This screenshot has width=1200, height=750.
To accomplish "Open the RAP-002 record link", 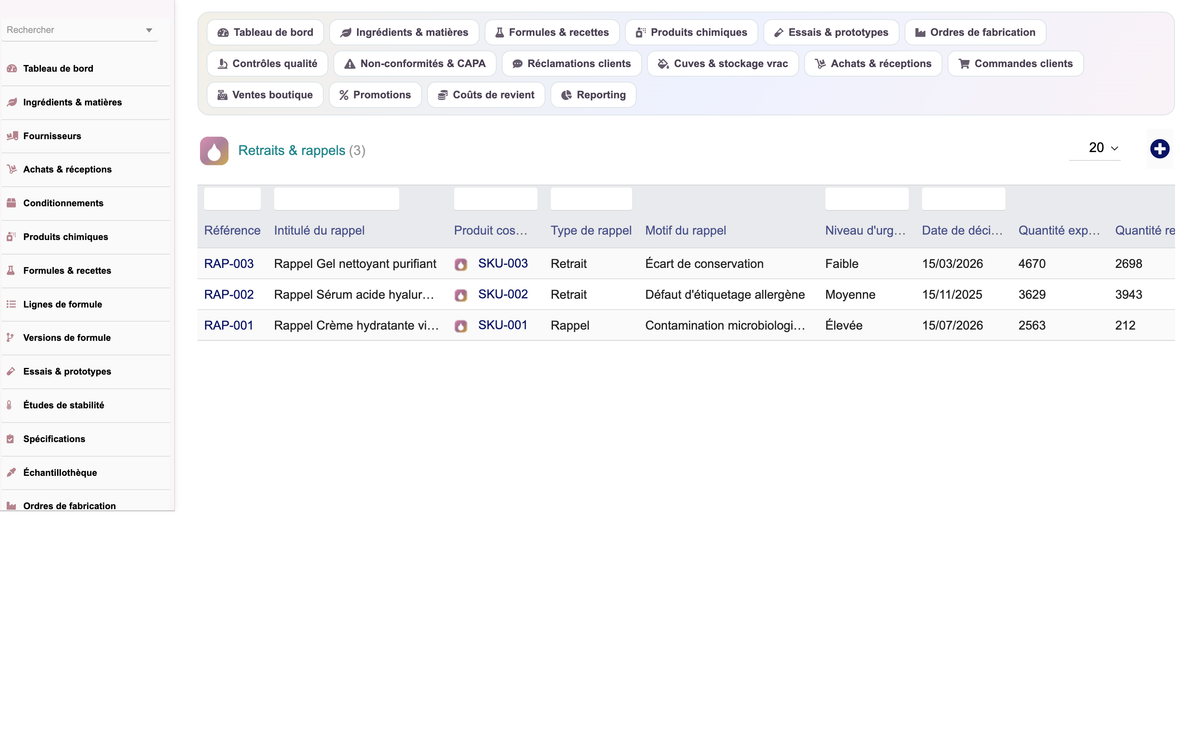I will tap(229, 295).
